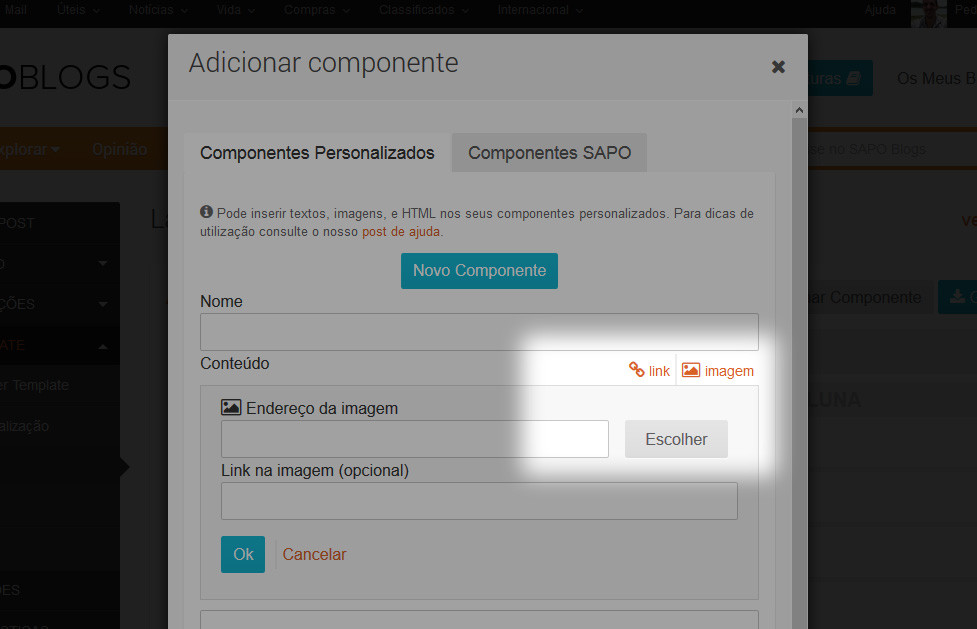This screenshot has width=977, height=629.
Task: Click the Ajuda link in top bar
Action: [880, 10]
